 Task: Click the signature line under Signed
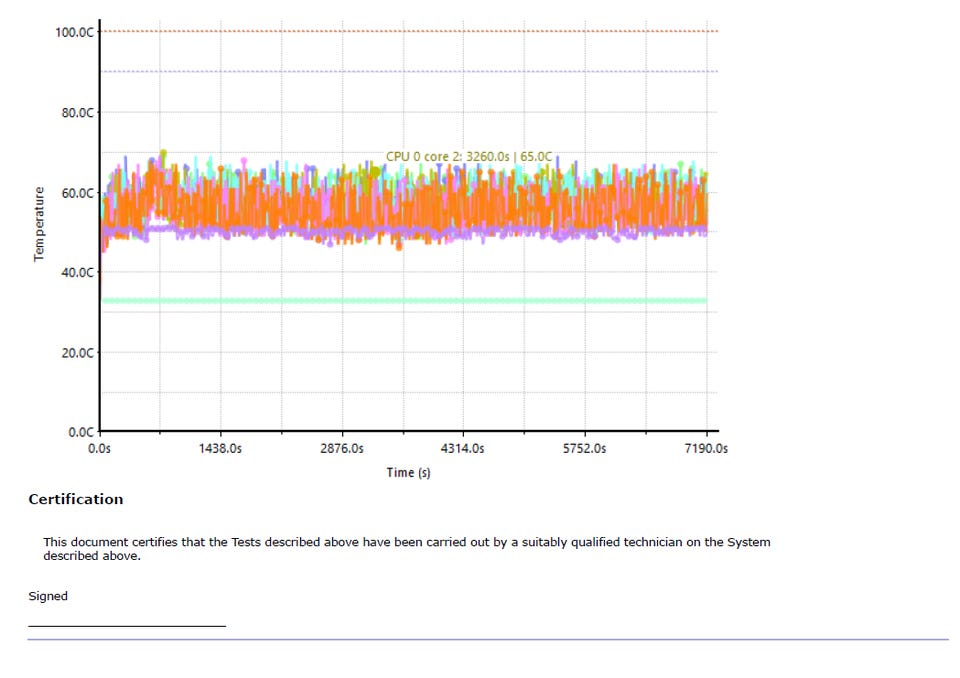[x=127, y=625]
